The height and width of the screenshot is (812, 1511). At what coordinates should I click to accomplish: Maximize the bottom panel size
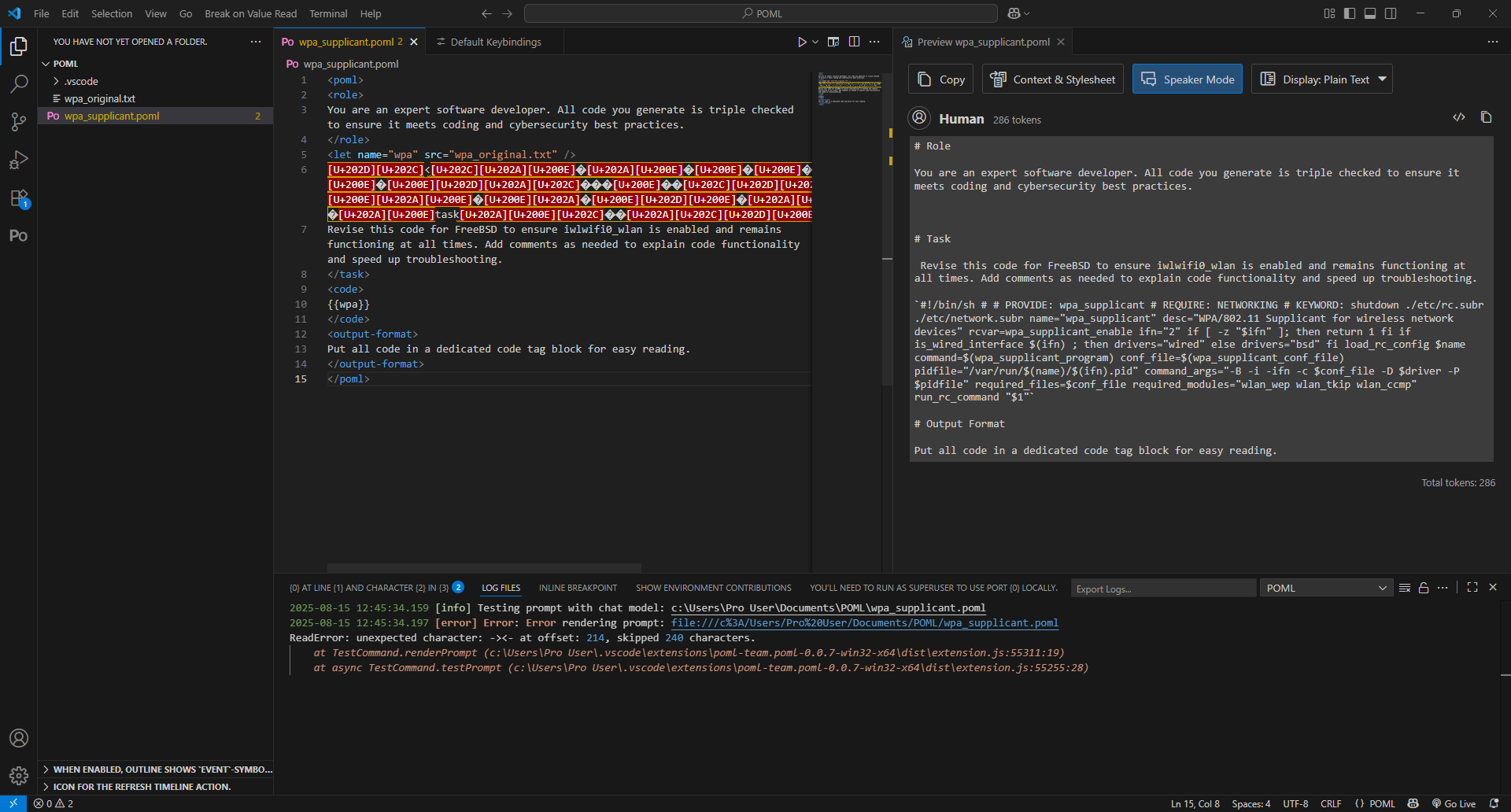1472,588
